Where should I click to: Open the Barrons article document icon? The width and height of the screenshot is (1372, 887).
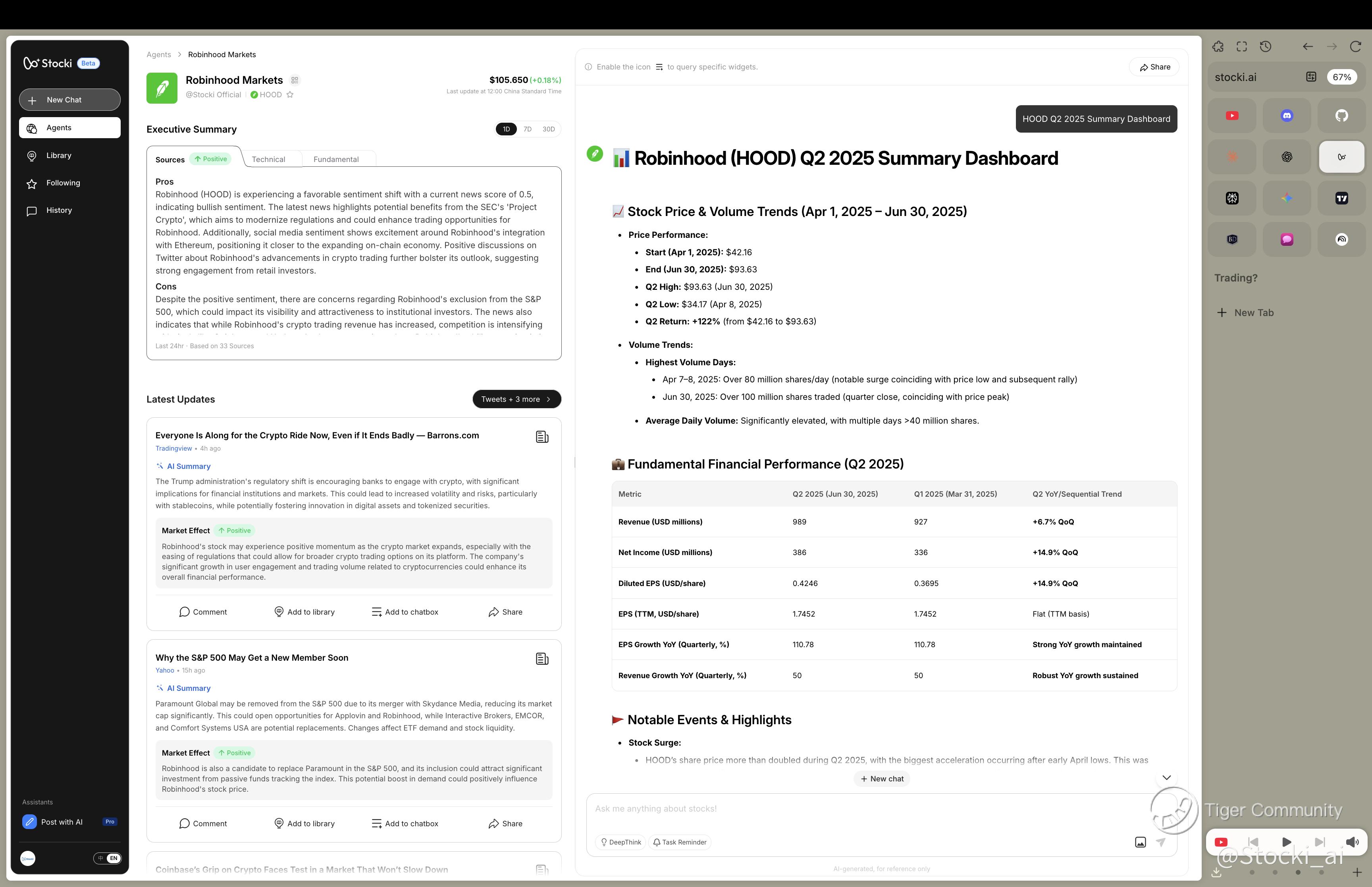[542, 437]
